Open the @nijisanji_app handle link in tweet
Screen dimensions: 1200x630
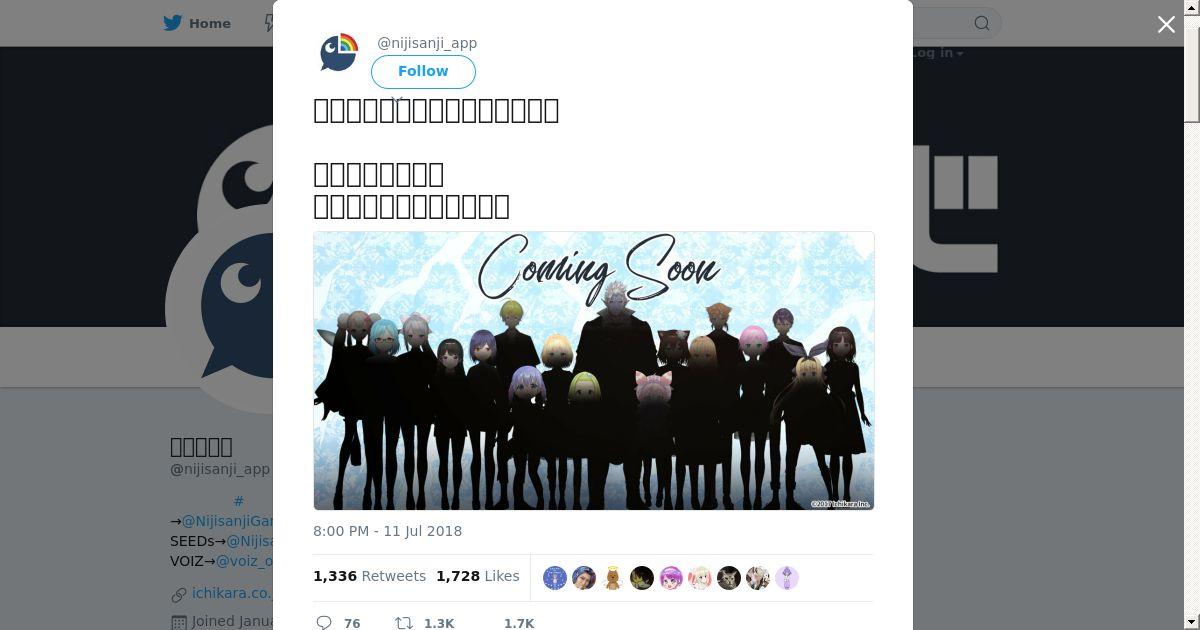[427, 43]
